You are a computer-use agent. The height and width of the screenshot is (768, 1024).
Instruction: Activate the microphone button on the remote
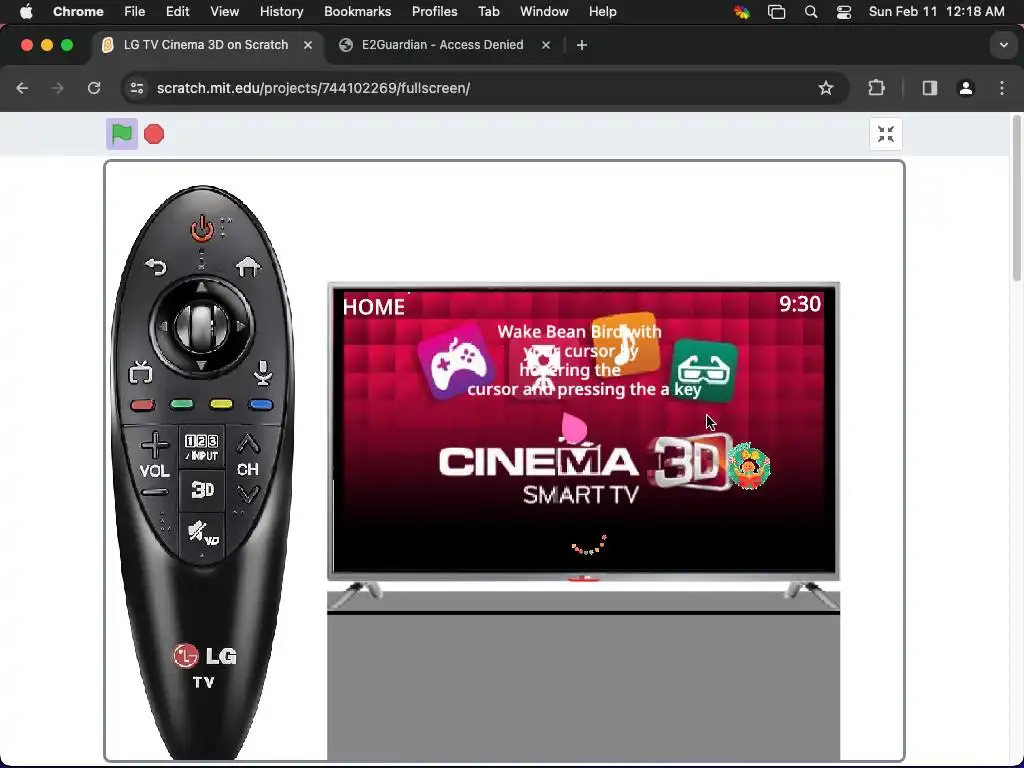(263, 372)
